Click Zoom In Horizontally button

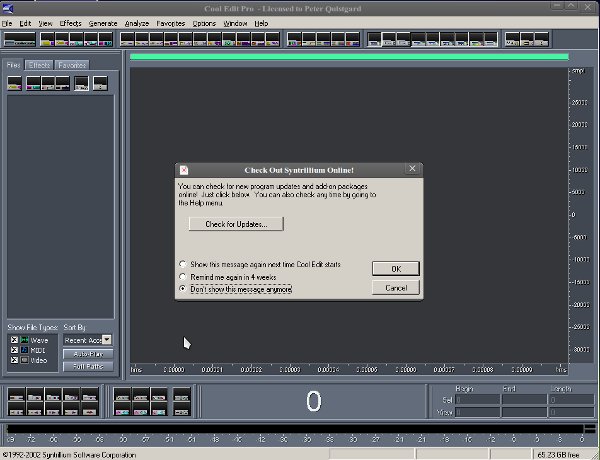pyautogui.click(x=122, y=395)
